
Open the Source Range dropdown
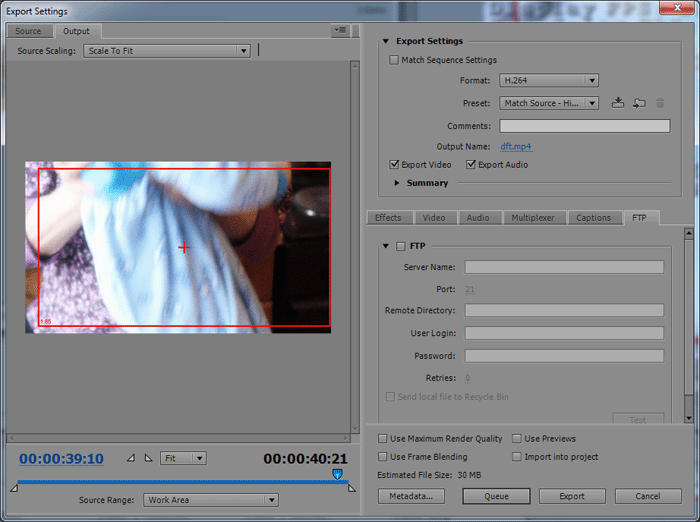coord(210,500)
